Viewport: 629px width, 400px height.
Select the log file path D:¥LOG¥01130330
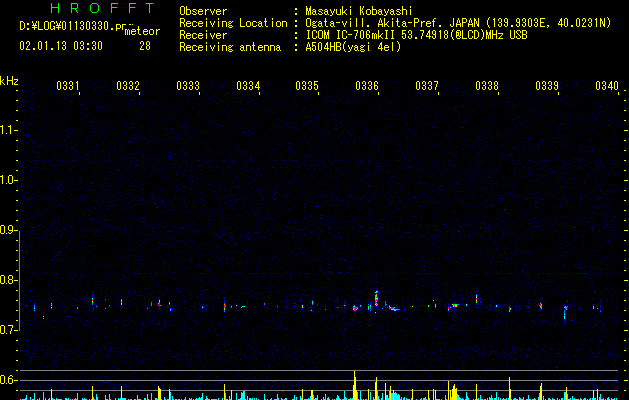pyautogui.click(x=73, y=26)
